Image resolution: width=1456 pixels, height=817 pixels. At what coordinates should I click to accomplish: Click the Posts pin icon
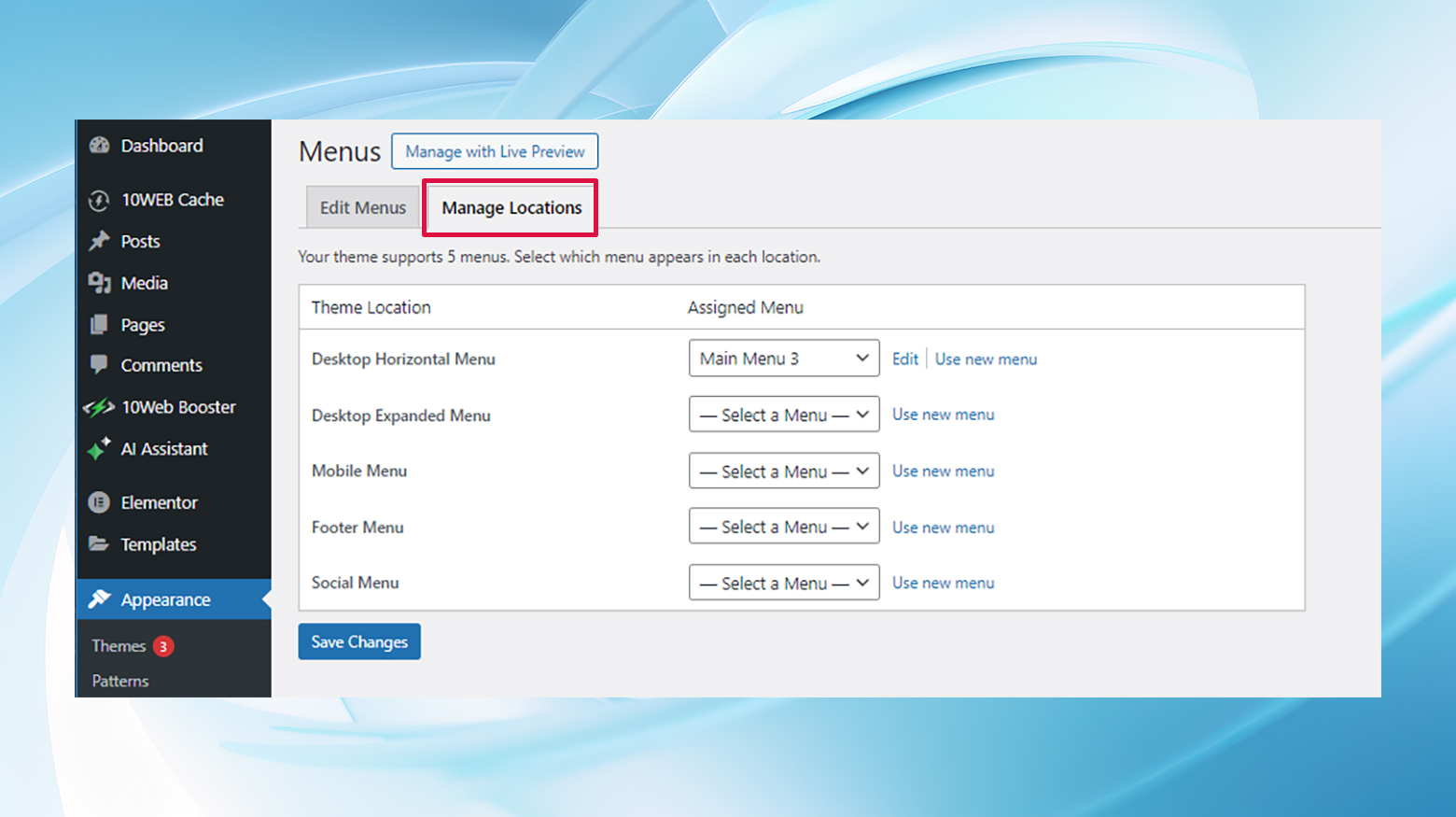click(x=100, y=241)
